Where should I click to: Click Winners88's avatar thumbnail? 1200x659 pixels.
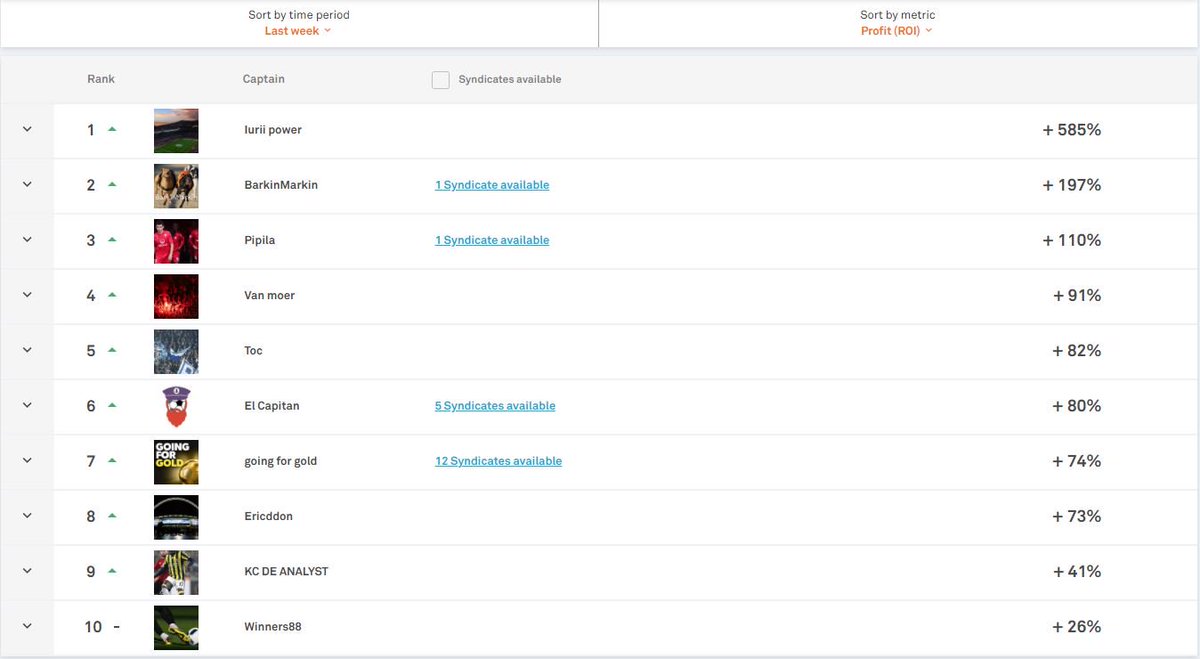pos(176,627)
